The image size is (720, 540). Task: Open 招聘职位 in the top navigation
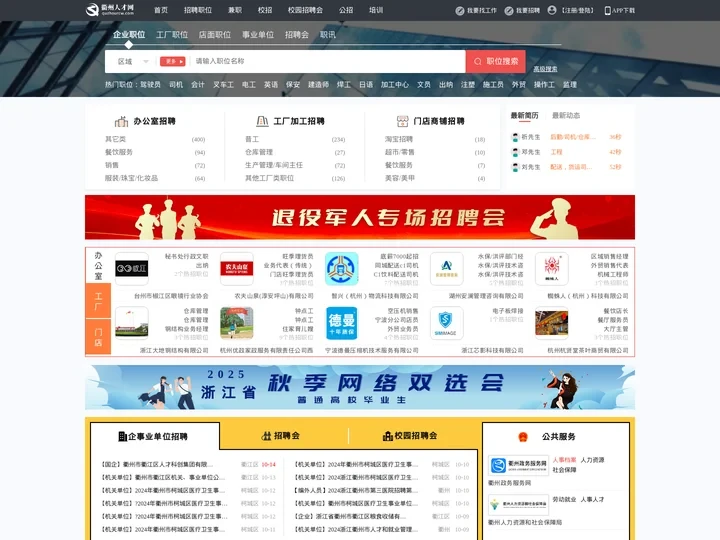(198, 10)
